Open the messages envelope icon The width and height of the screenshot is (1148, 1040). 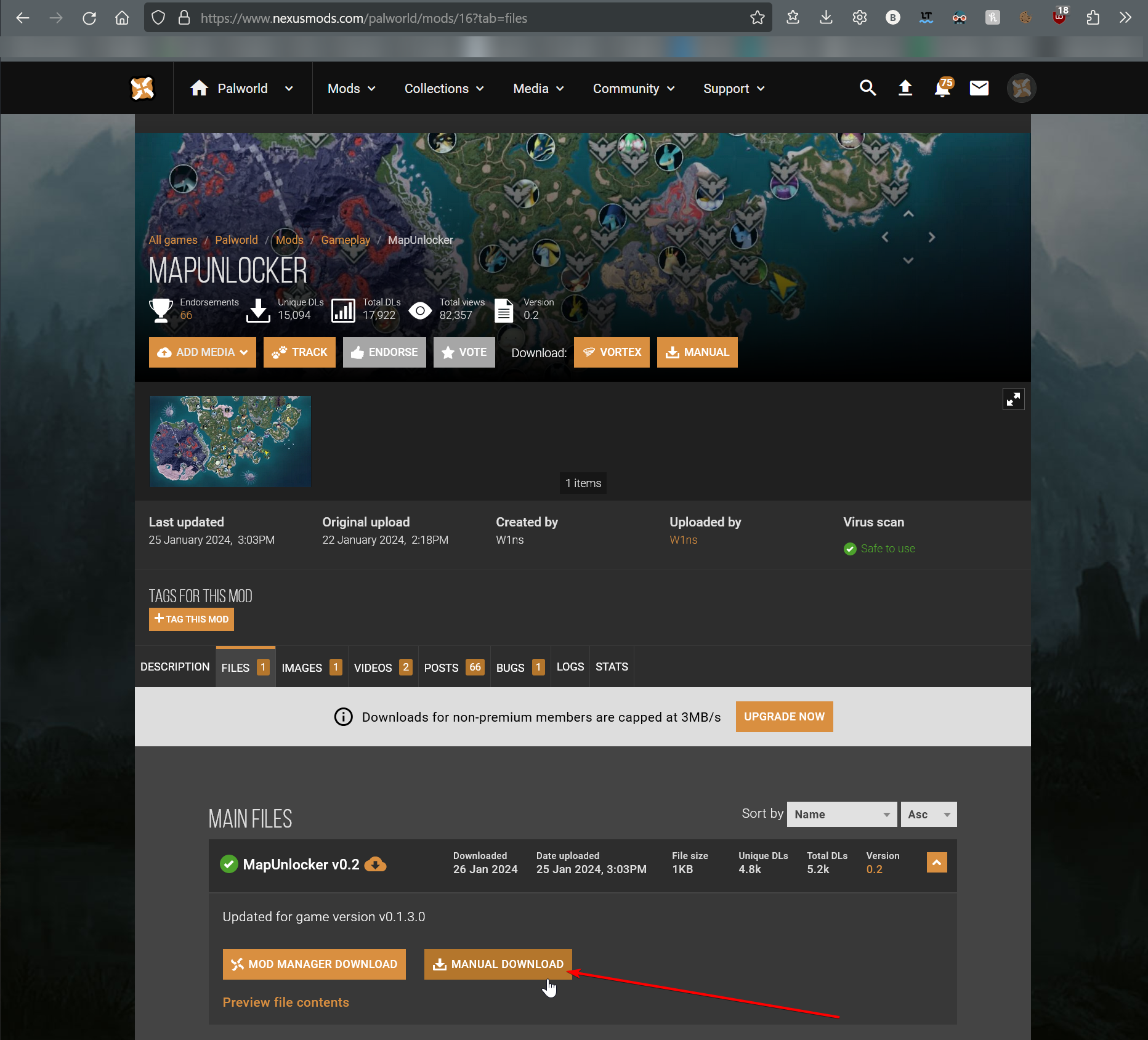979,88
